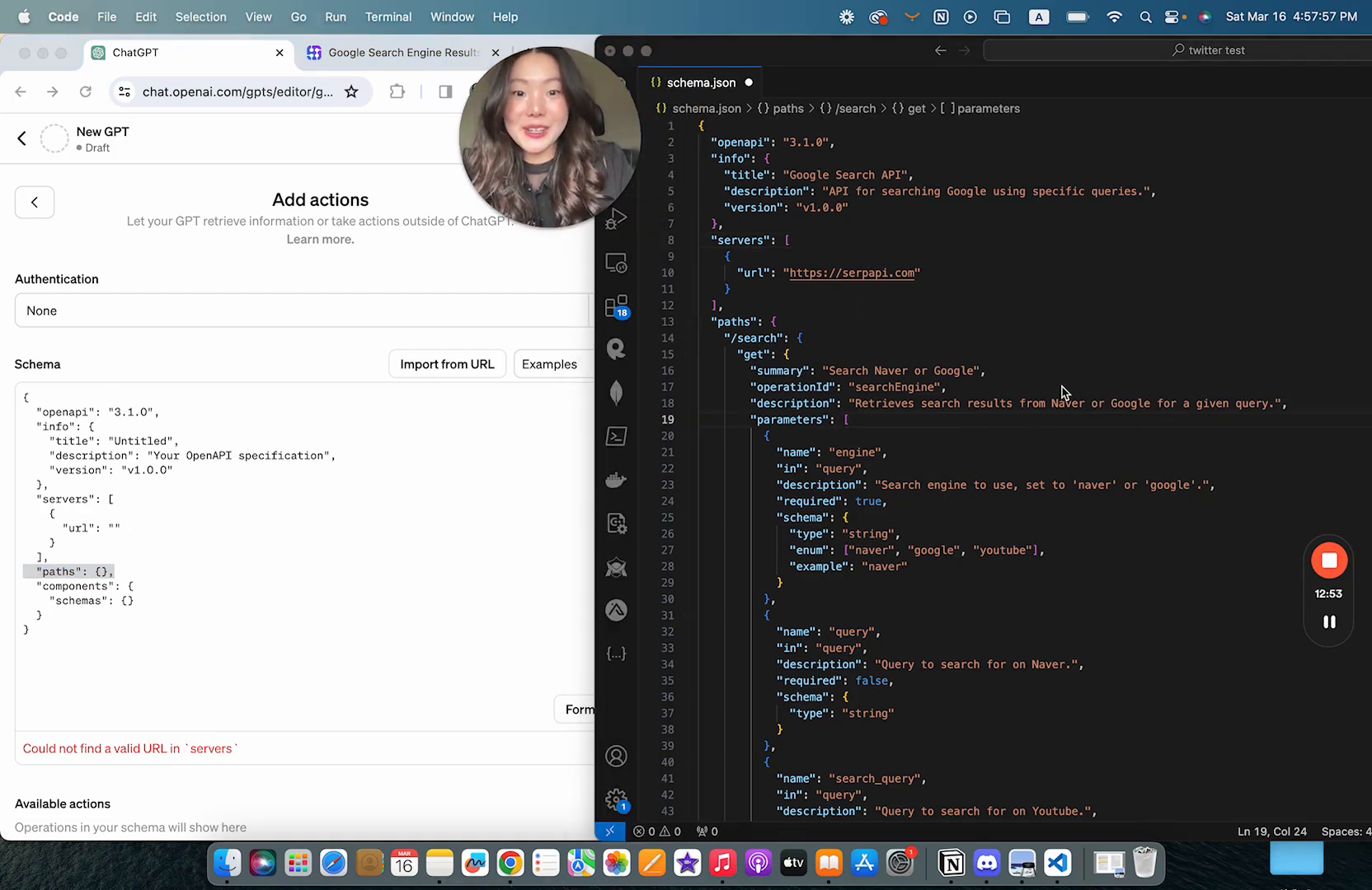The image size is (1372, 890).
Task: Click 'paths' in the breadcrumb
Action: point(788,109)
